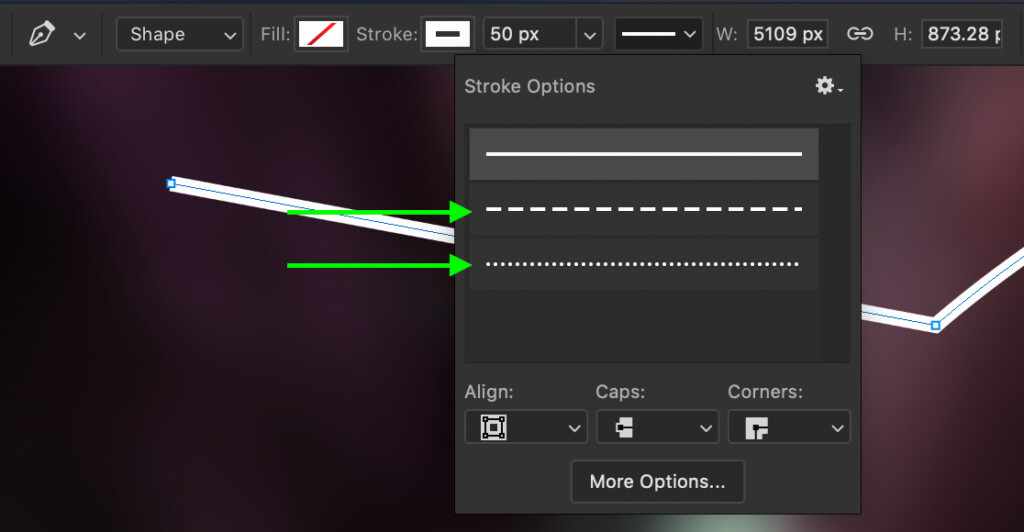Image resolution: width=1024 pixels, height=532 pixels.
Task: Click the Corners style icon
Action: click(756, 428)
